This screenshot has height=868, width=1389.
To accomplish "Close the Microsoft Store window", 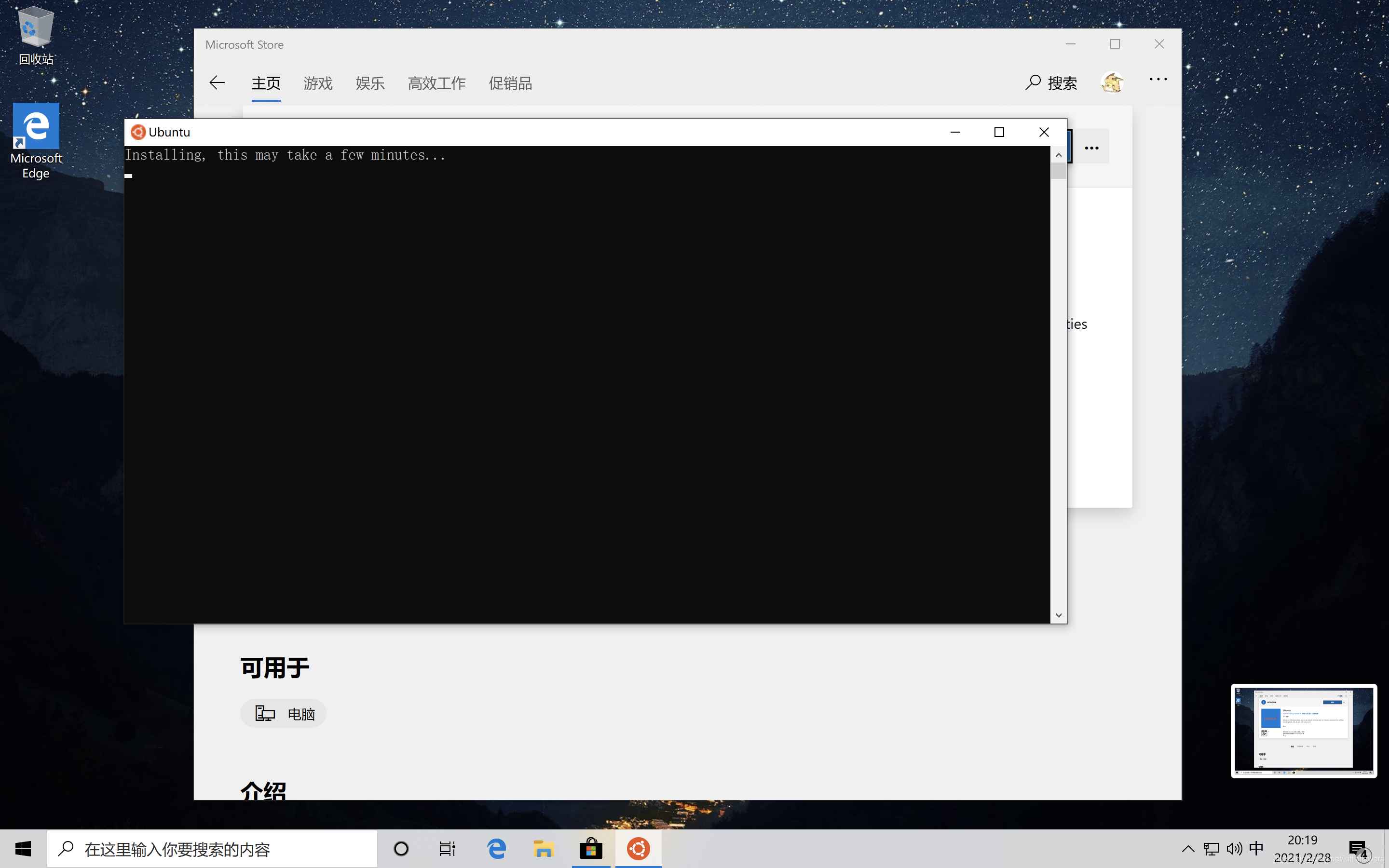I will tap(1159, 44).
